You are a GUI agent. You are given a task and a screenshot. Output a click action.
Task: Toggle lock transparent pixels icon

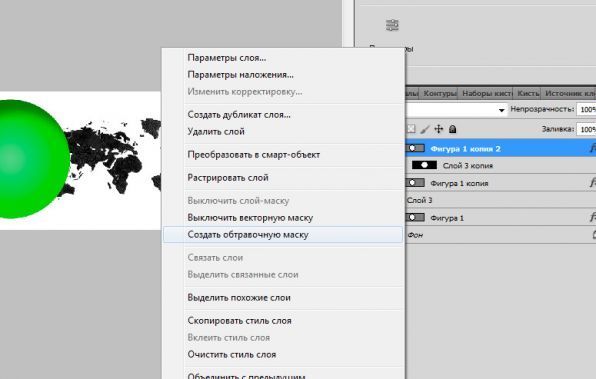pyautogui.click(x=411, y=129)
